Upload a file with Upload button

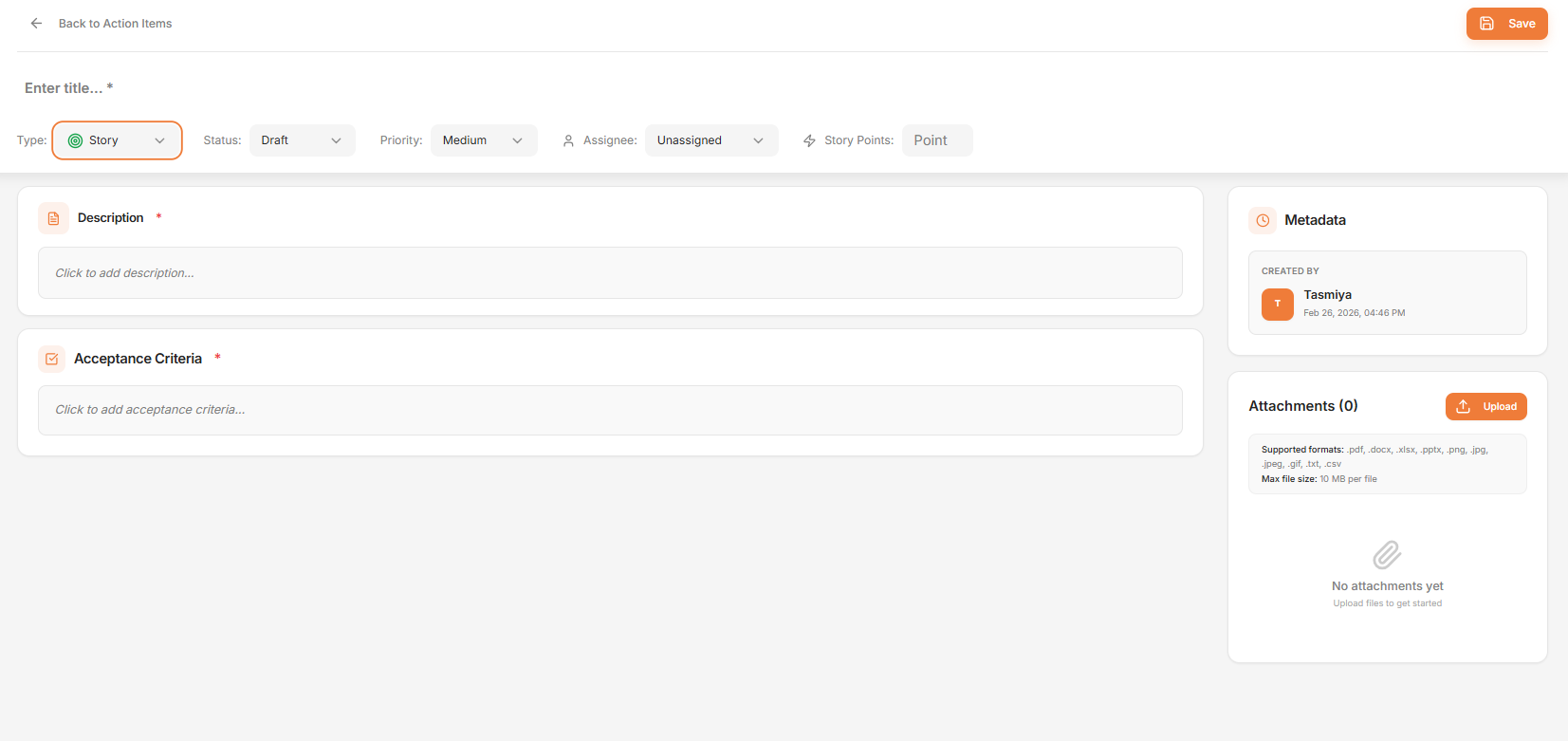tap(1485, 406)
